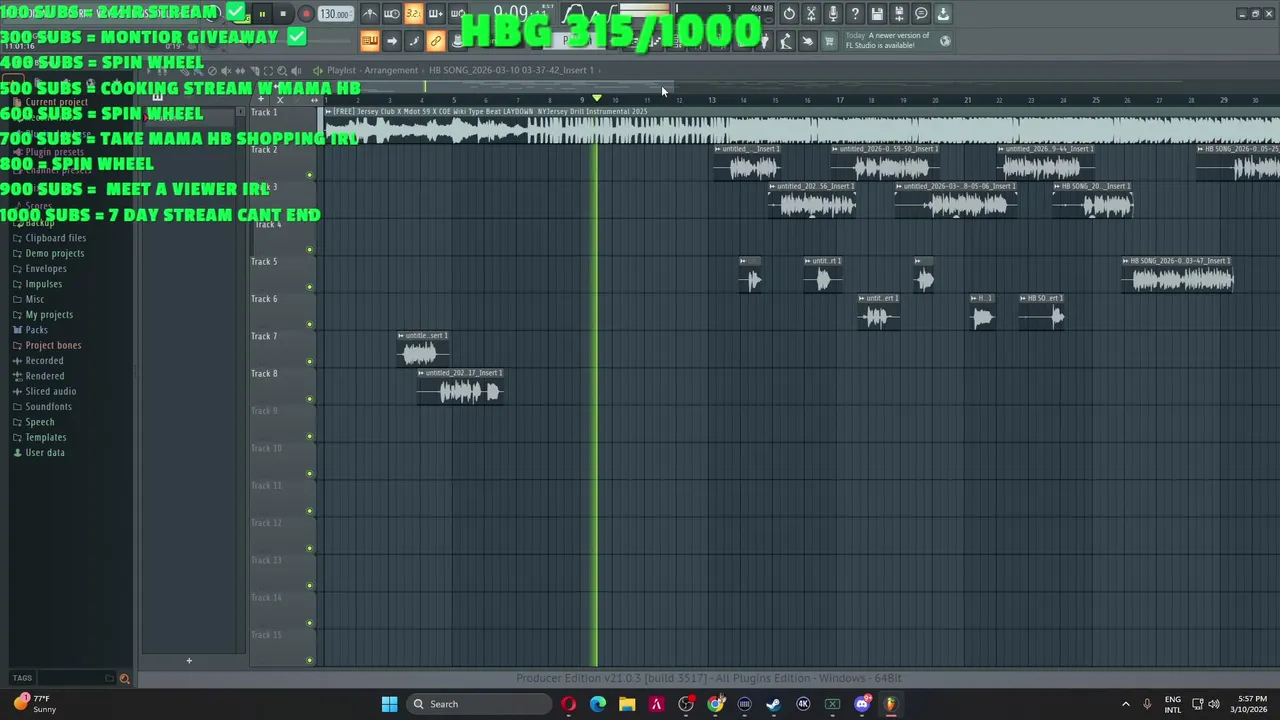Show the highlighted playlist view button
The image size is (1280, 720).
point(369,41)
